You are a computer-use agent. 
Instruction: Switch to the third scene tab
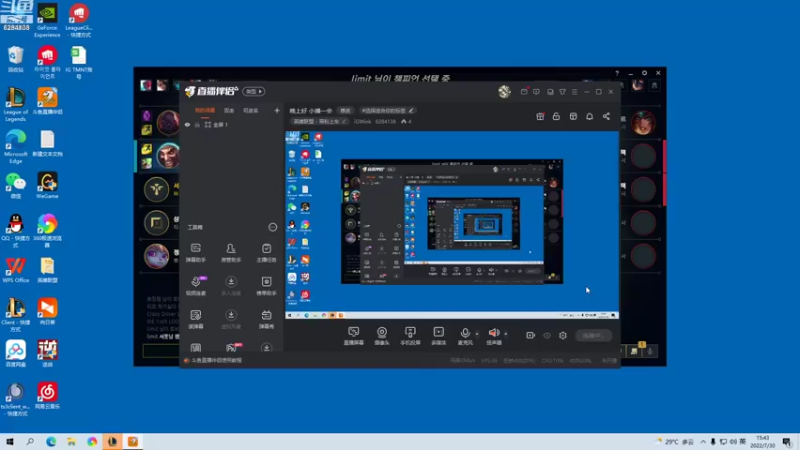pos(251,110)
